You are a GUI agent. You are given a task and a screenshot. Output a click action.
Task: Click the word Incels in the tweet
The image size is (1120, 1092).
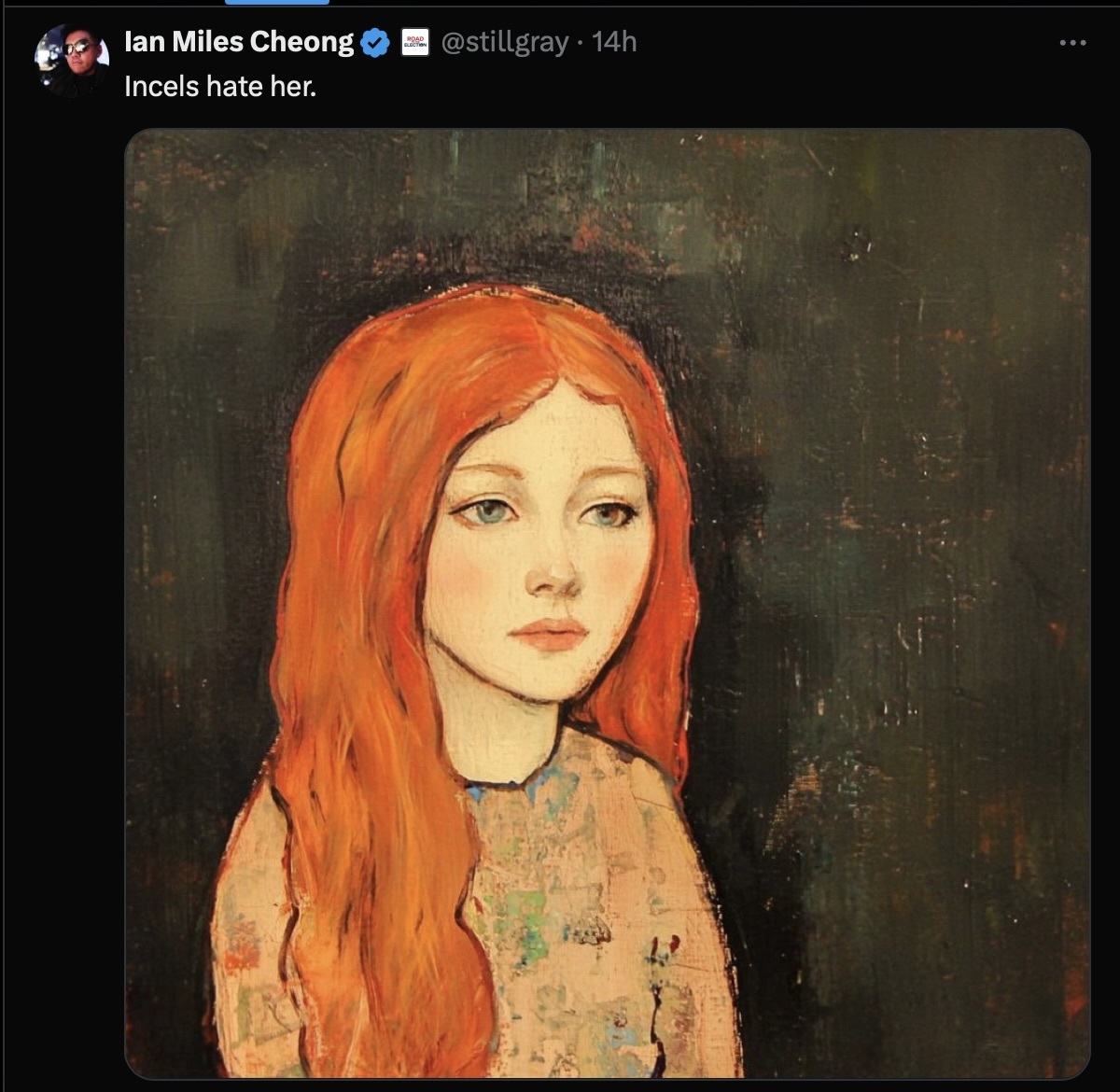point(161,86)
